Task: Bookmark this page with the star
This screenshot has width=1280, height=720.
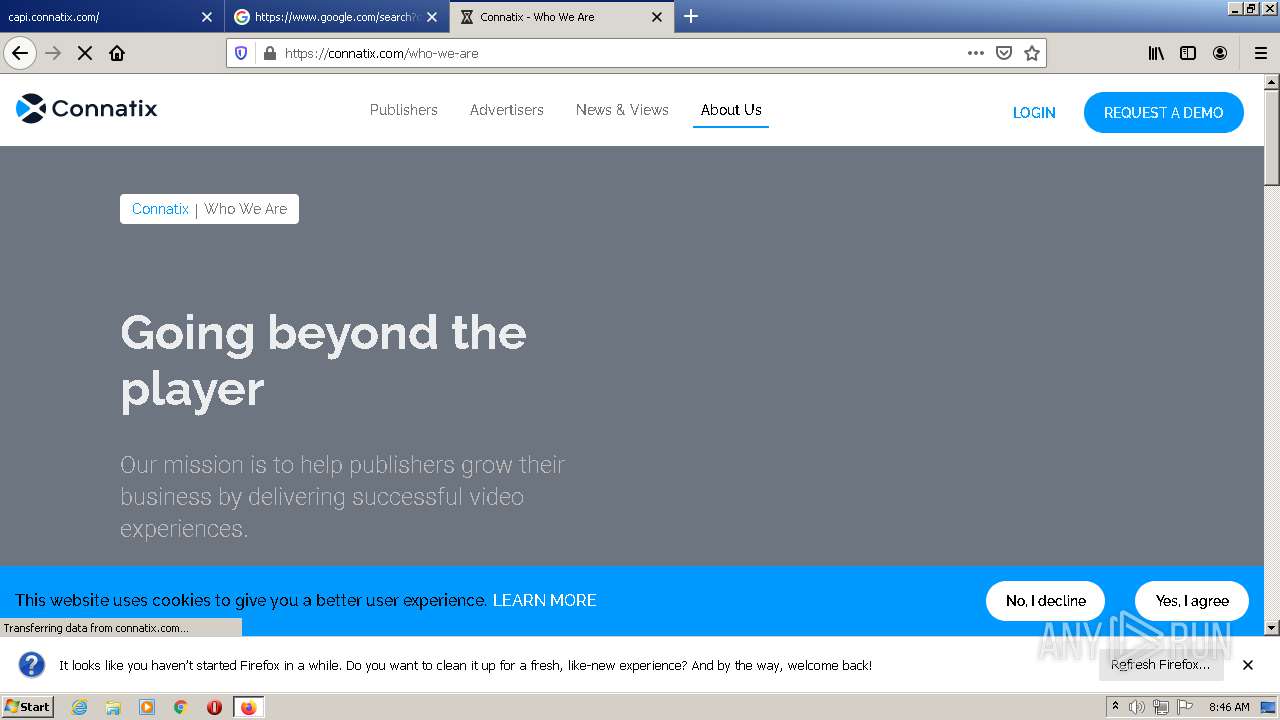Action: (x=1032, y=53)
